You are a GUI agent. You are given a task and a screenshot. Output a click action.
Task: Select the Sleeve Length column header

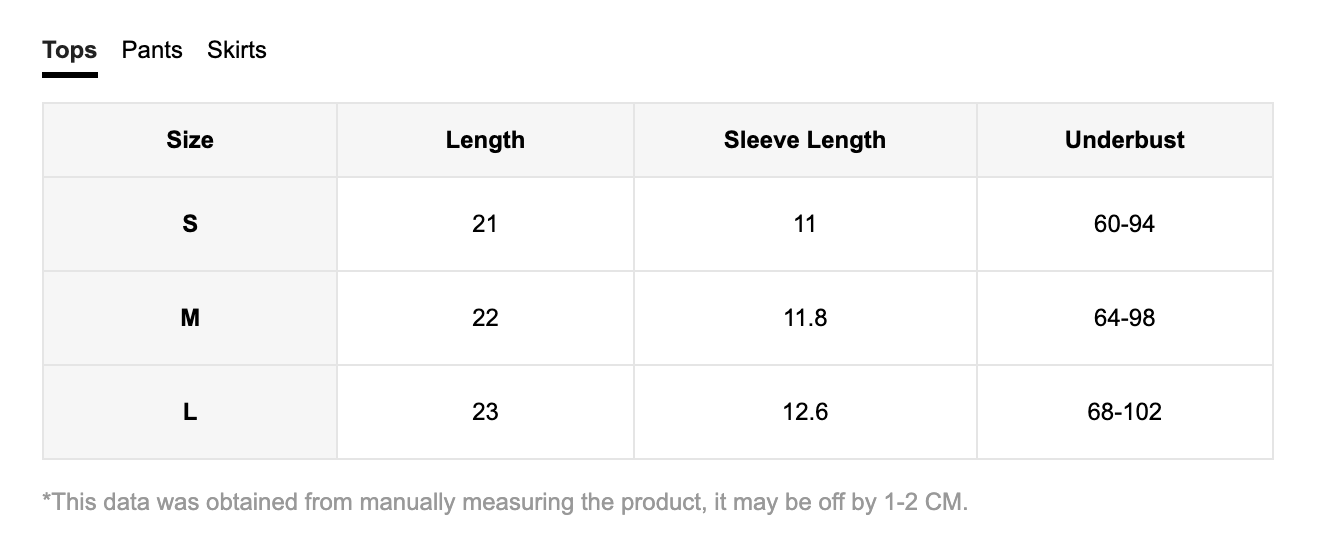805,140
